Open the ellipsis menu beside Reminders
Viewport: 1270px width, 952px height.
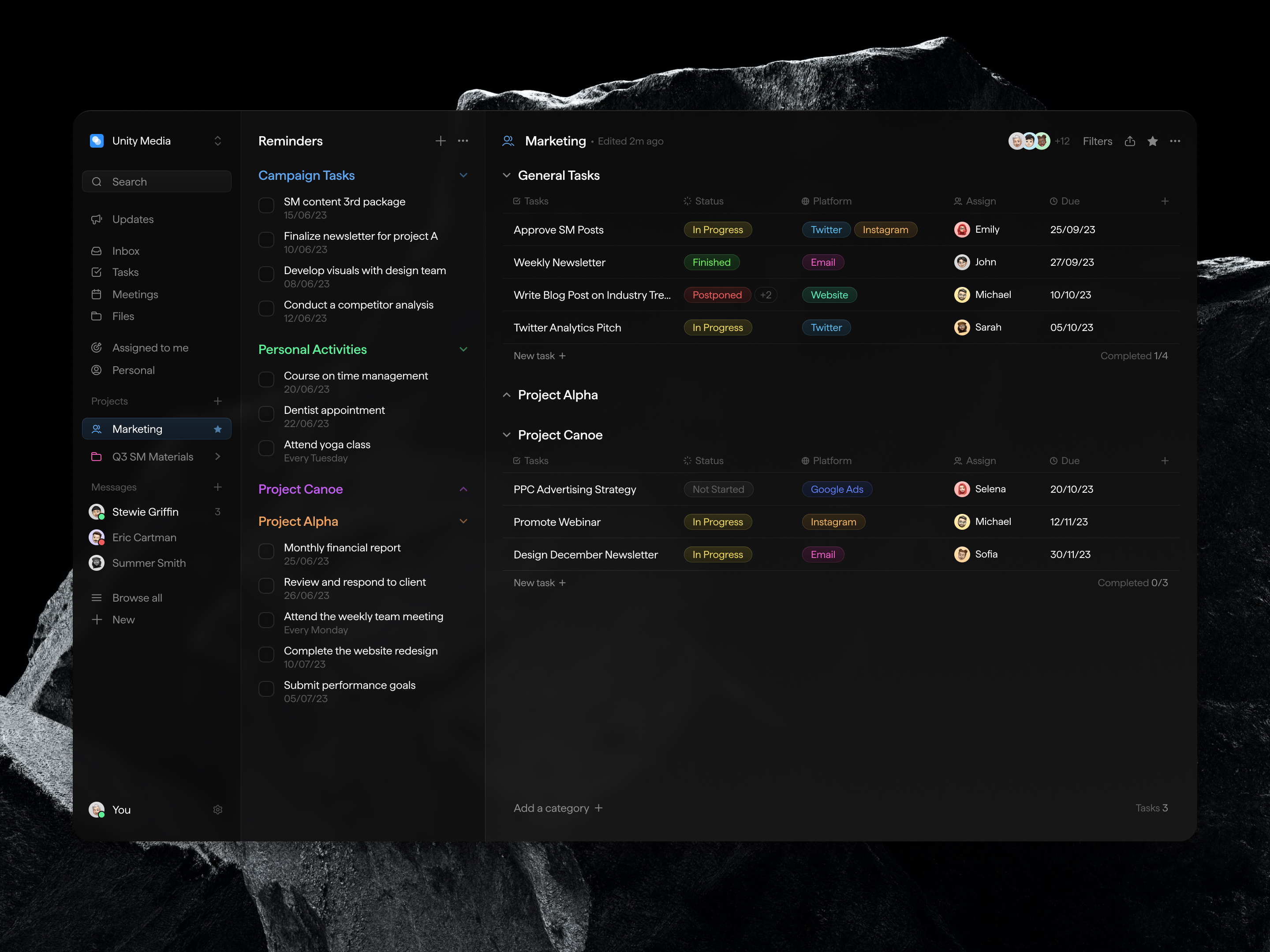point(463,141)
